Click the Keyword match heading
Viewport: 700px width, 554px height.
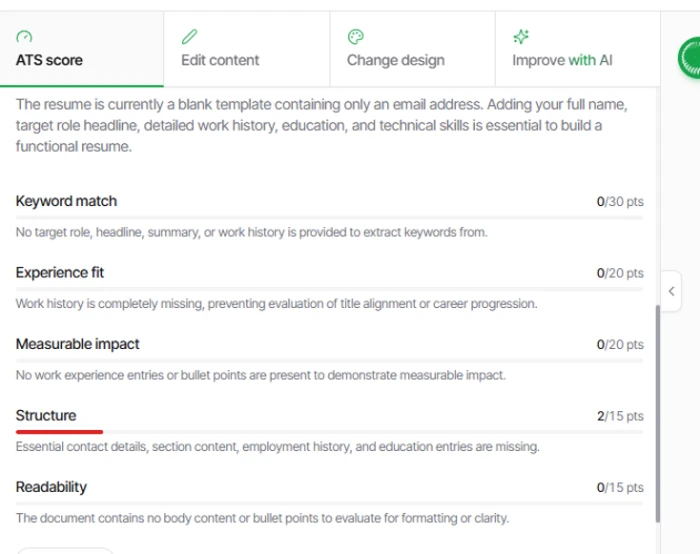click(66, 201)
